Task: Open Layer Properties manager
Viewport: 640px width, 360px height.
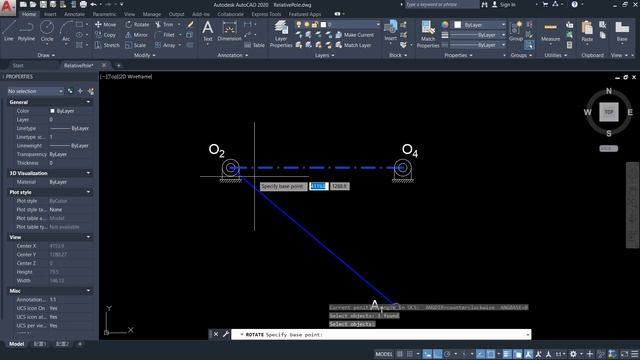Action: pyautogui.click(x=281, y=33)
